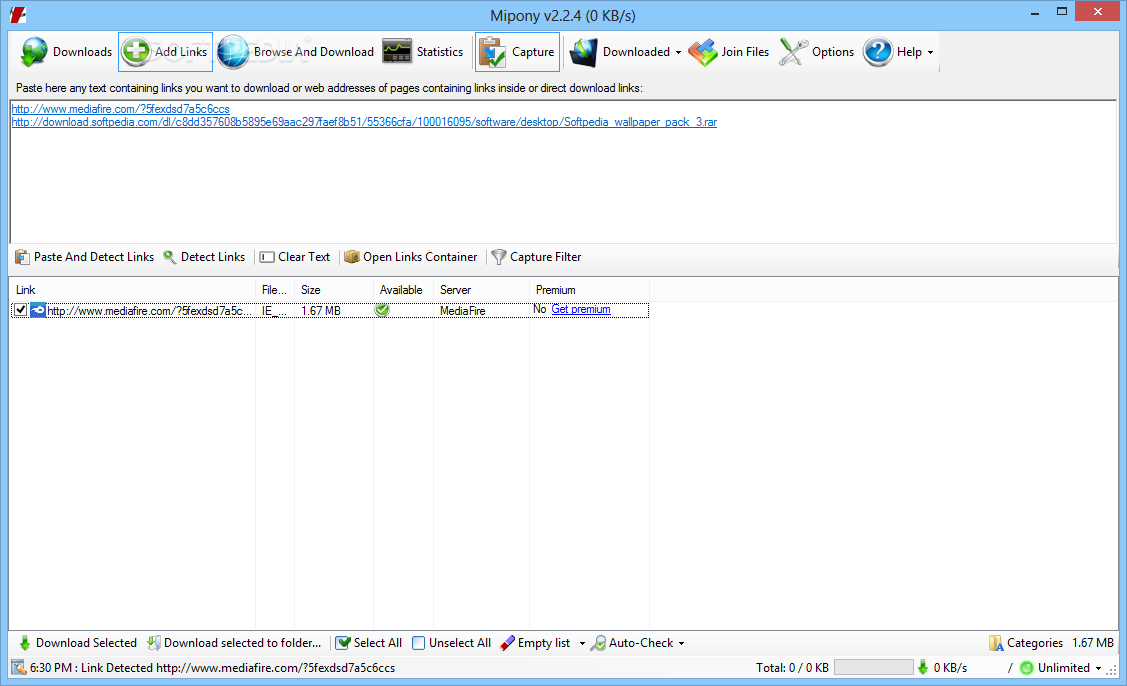Image resolution: width=1127 pixels, height=686 pixels.
Task: Open the download.softpedia.com wallpaper pack link
Action: (x=364, y=122)
